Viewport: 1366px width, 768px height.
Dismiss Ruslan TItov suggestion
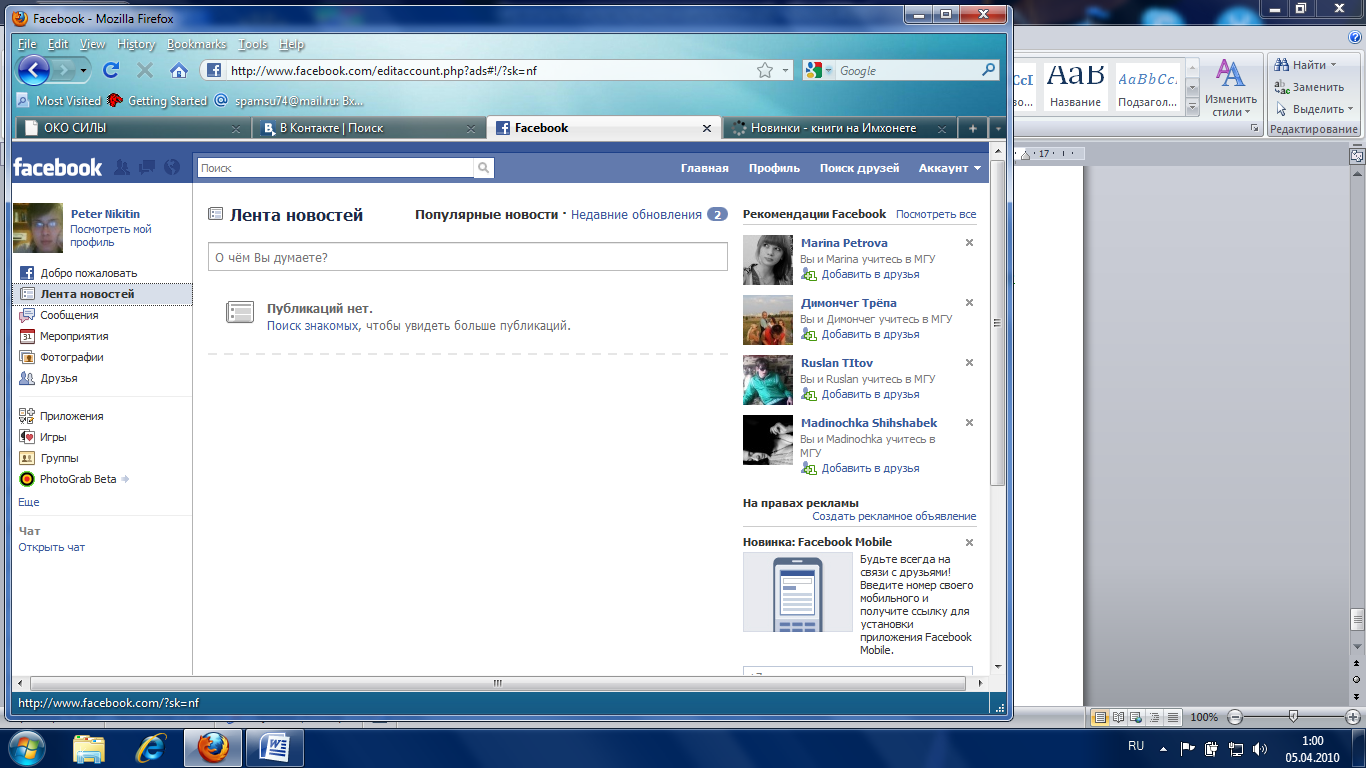[969, 363]
